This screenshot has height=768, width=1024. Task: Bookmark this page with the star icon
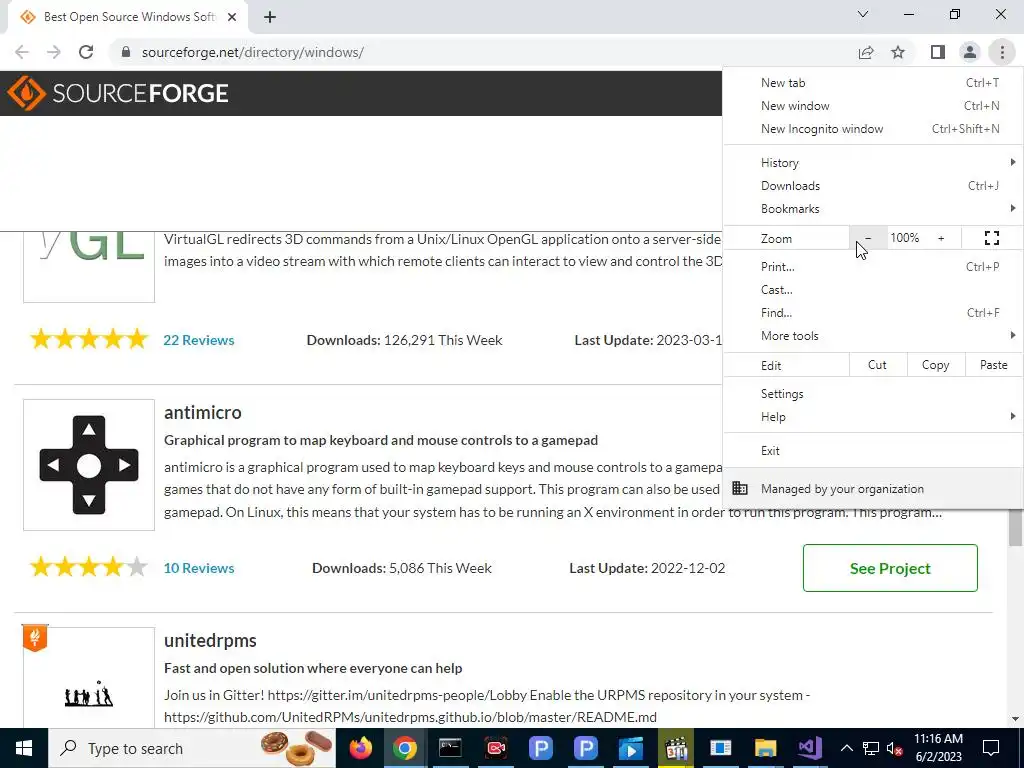pyautogui.click(x=898, y=52)
